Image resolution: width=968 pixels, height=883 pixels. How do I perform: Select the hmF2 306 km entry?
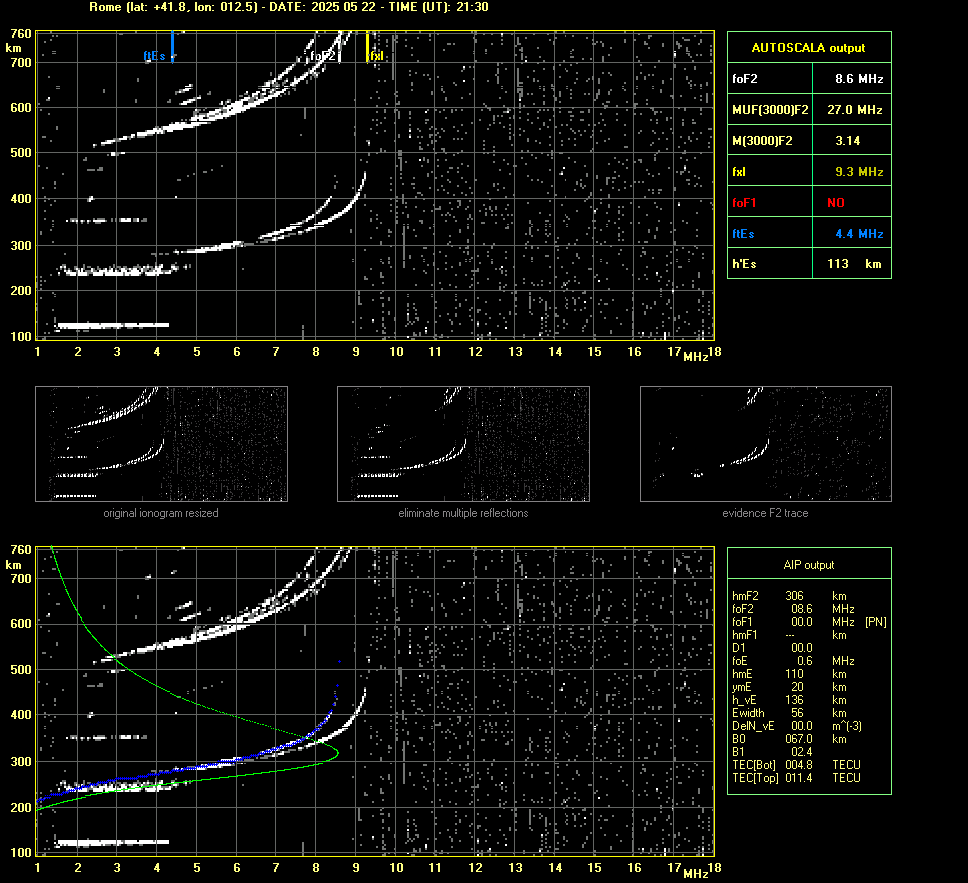[x=789, y=596]
